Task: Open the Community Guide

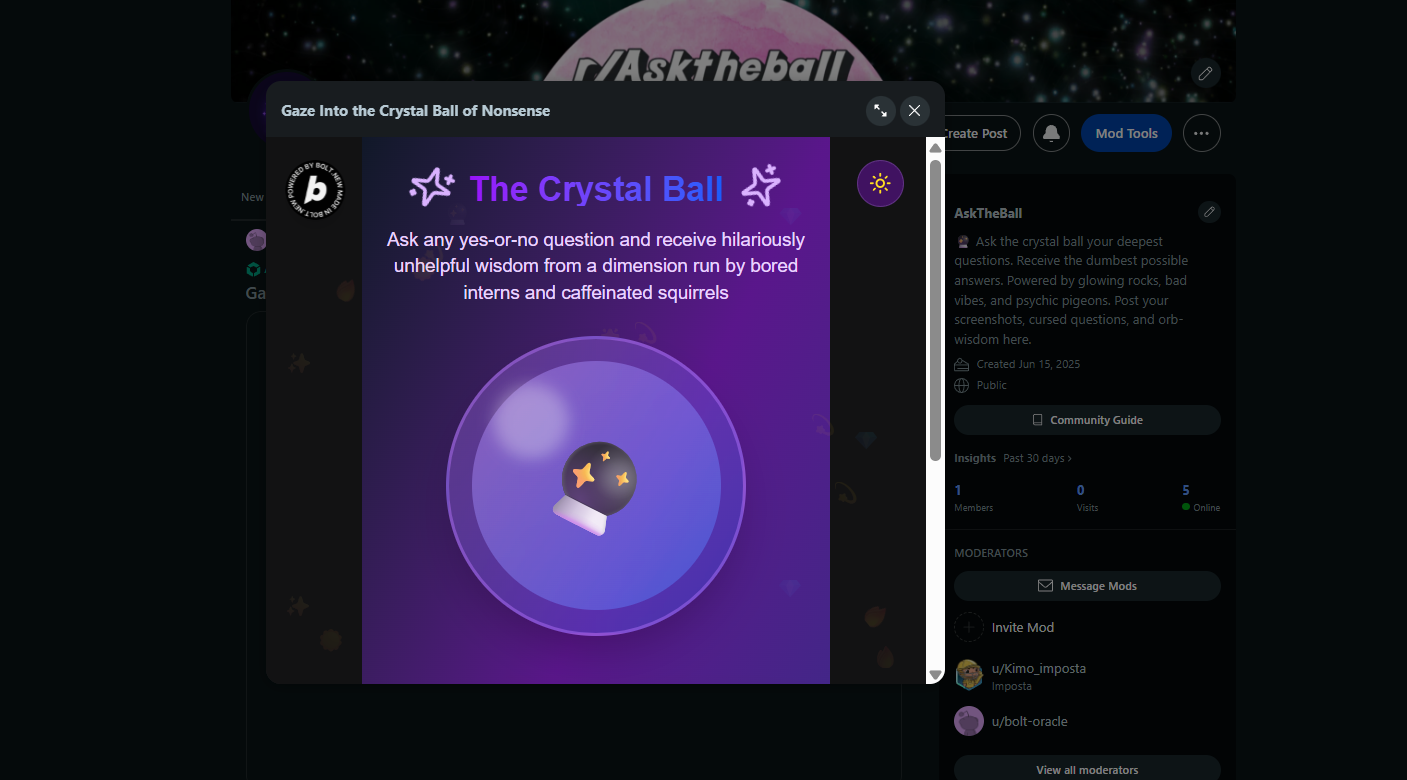Action: [x=1087, y=420]
